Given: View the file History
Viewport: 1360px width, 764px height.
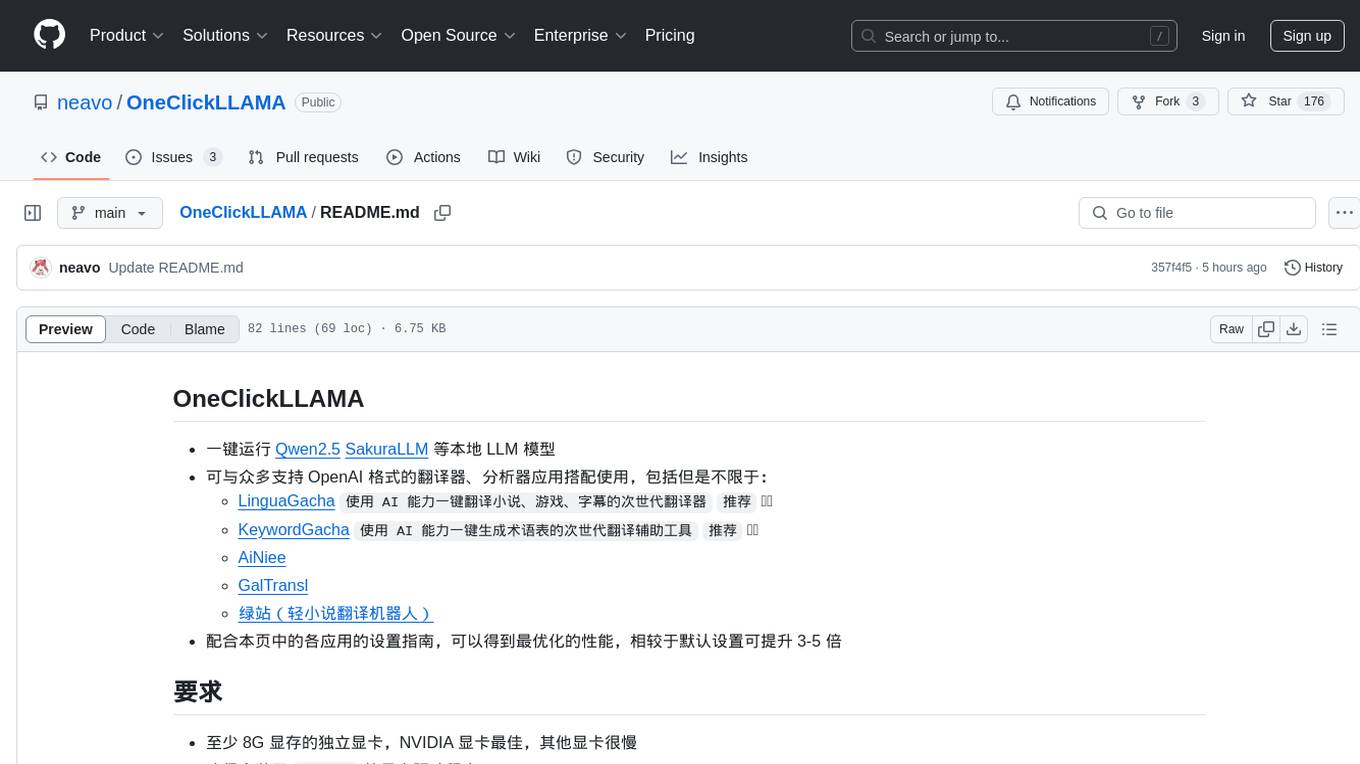Looking at the screenshot, I should point(1313,268).
